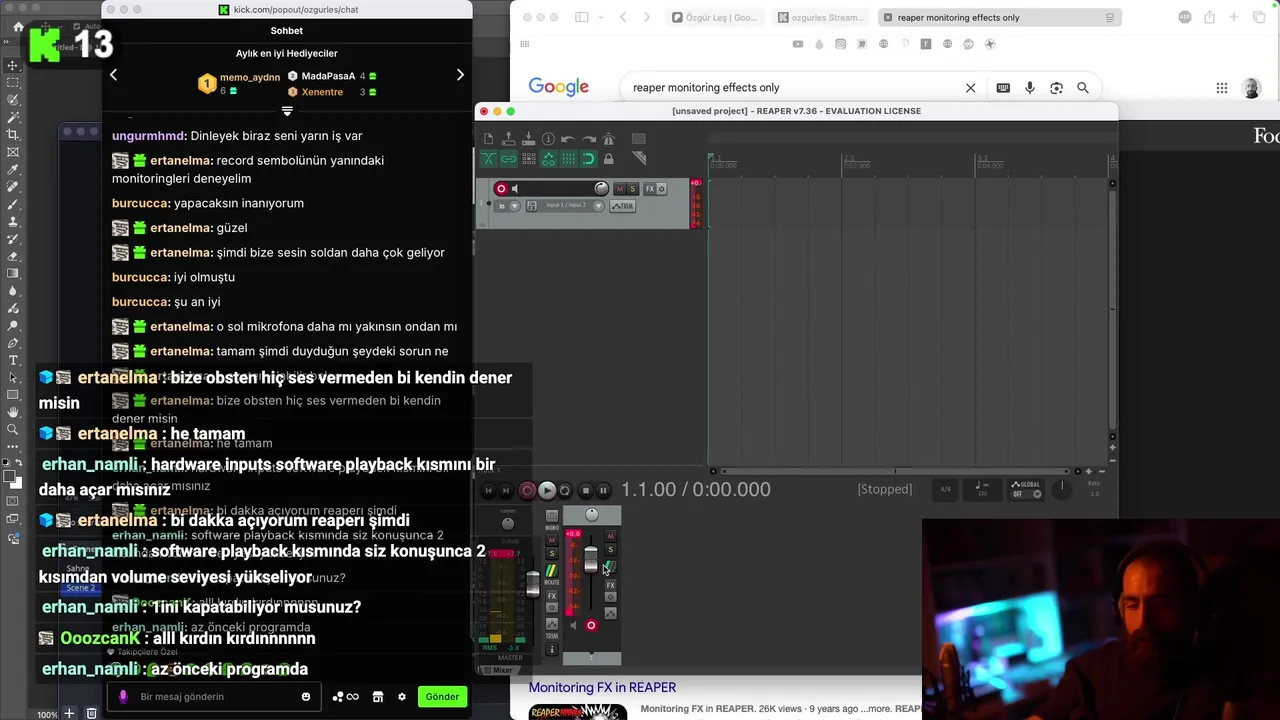Click REAPER's Open project icon
The image size is (1280, 720).
coord(508,139)
